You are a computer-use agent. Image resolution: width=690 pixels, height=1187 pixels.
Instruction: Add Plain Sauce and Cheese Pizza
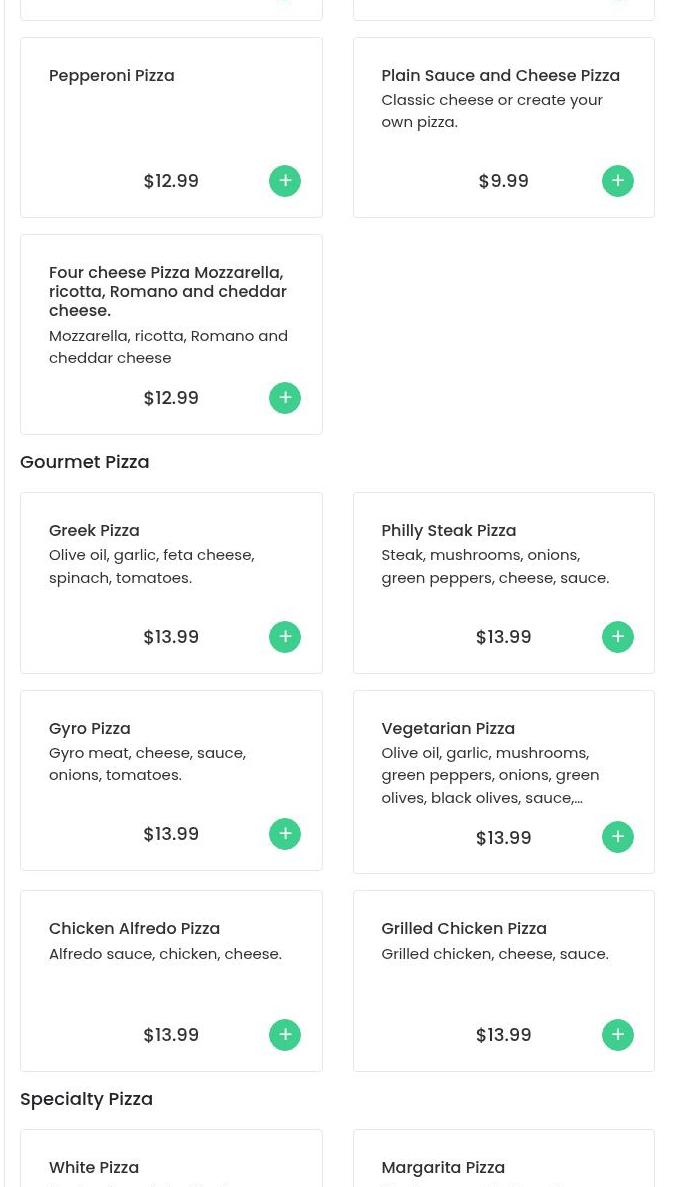coord(617,181)
